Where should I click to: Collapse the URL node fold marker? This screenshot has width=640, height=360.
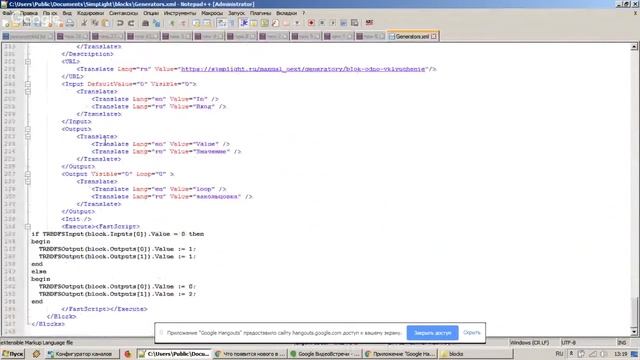coord(28,62)
